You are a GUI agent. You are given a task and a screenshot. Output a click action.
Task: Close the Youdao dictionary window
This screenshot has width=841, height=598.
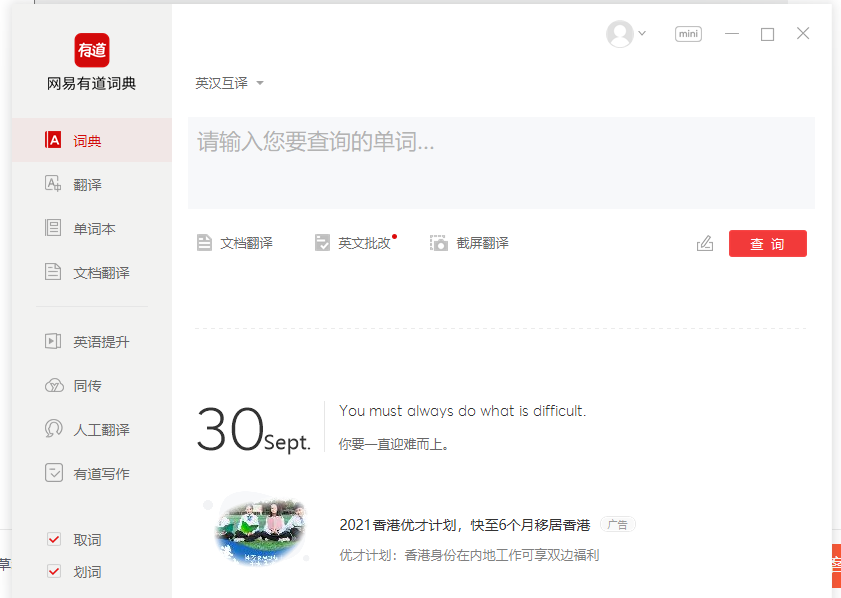pyautogui.click(x=803, y=33)
